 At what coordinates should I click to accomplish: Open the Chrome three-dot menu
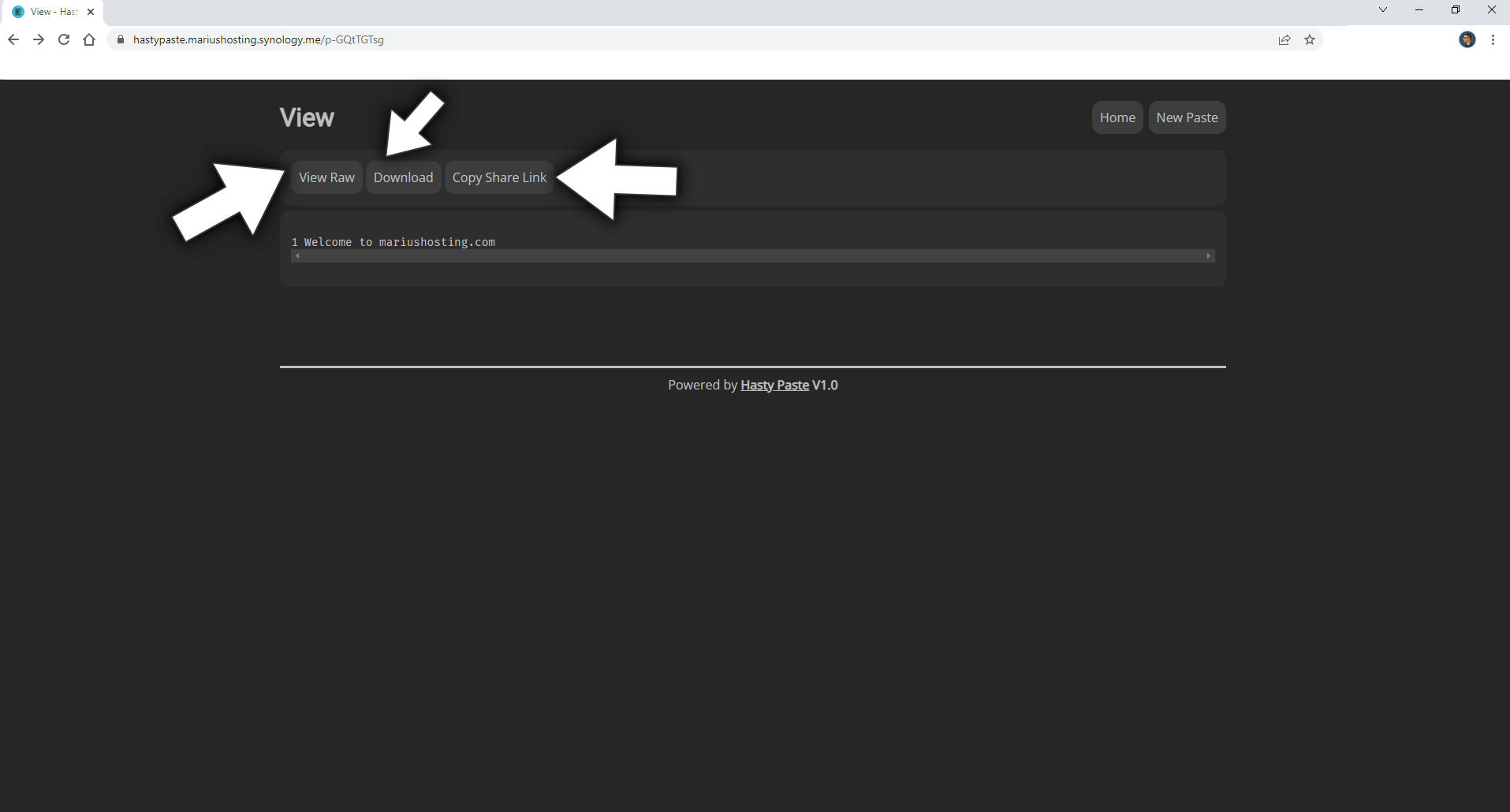point(1493,39)
